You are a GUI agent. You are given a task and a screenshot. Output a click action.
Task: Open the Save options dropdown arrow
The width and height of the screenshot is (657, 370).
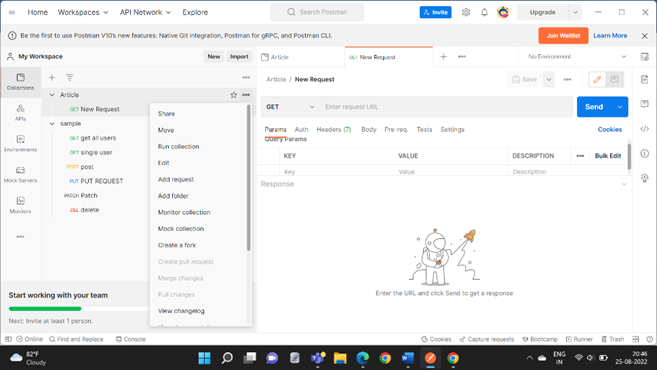[548, 80]
